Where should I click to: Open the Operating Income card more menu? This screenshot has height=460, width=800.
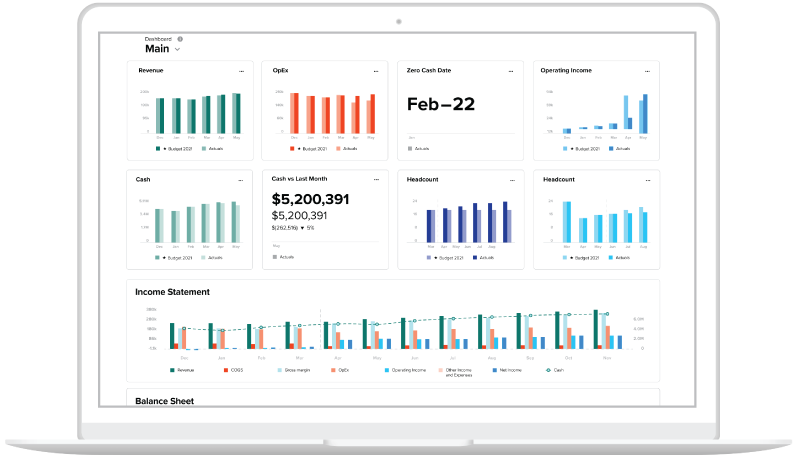point(645,71)
